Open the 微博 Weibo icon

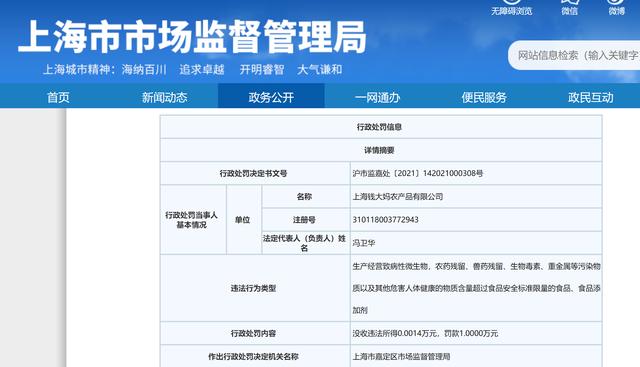(616, 7)
